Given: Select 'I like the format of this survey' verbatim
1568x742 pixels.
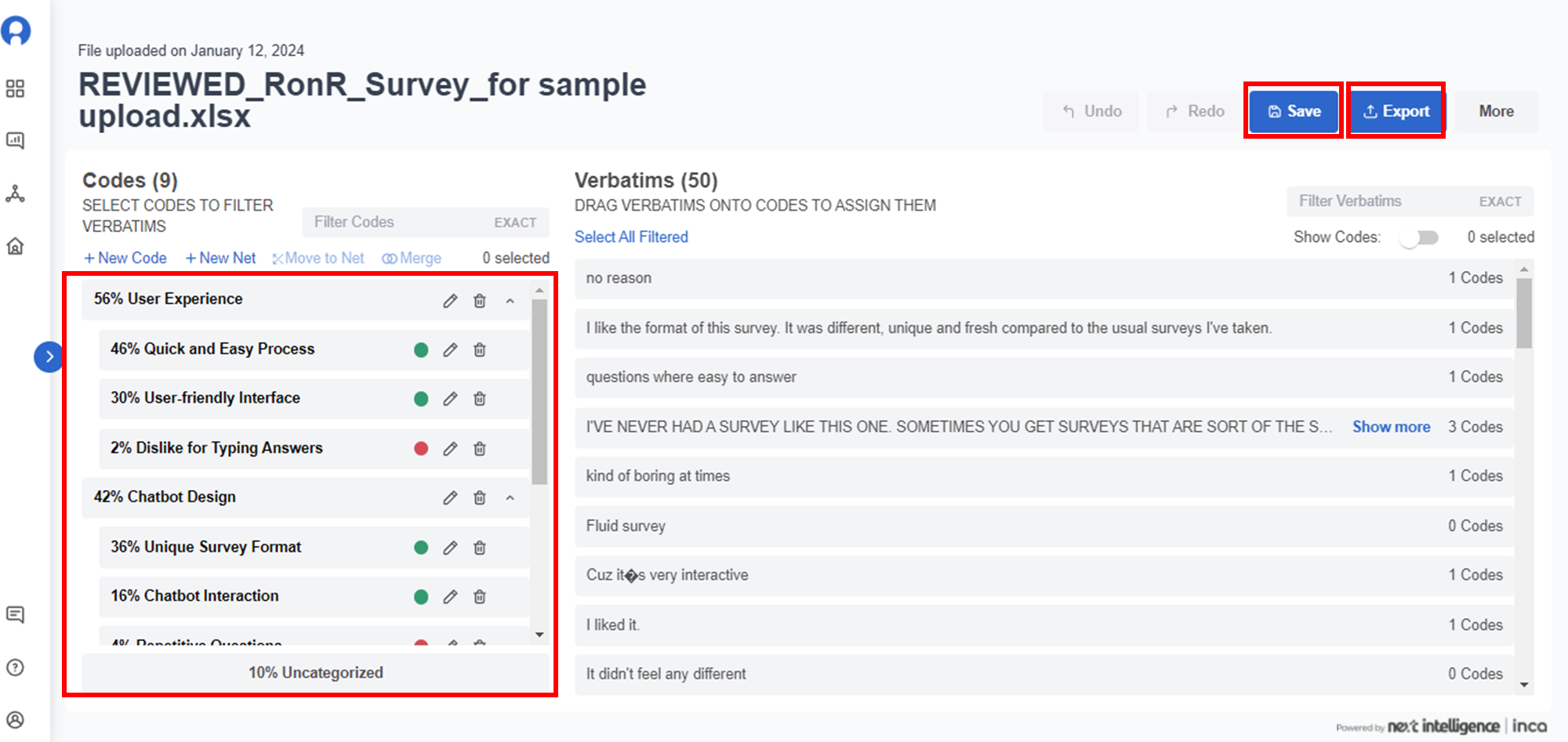Looking at the screenshot, I should [1044, 328].
